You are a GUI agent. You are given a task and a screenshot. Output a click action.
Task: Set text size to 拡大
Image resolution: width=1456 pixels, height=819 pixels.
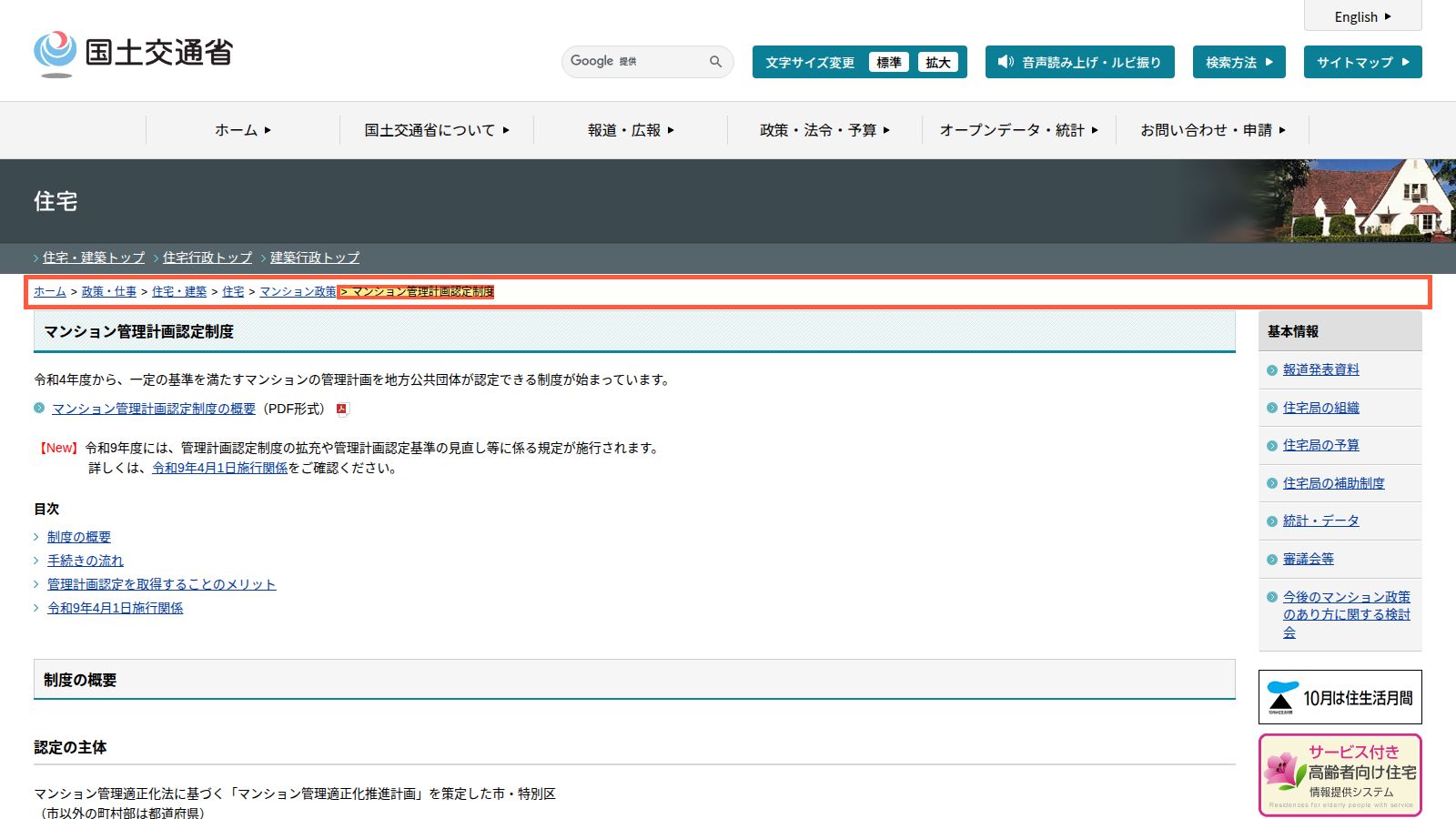(937, 62)
